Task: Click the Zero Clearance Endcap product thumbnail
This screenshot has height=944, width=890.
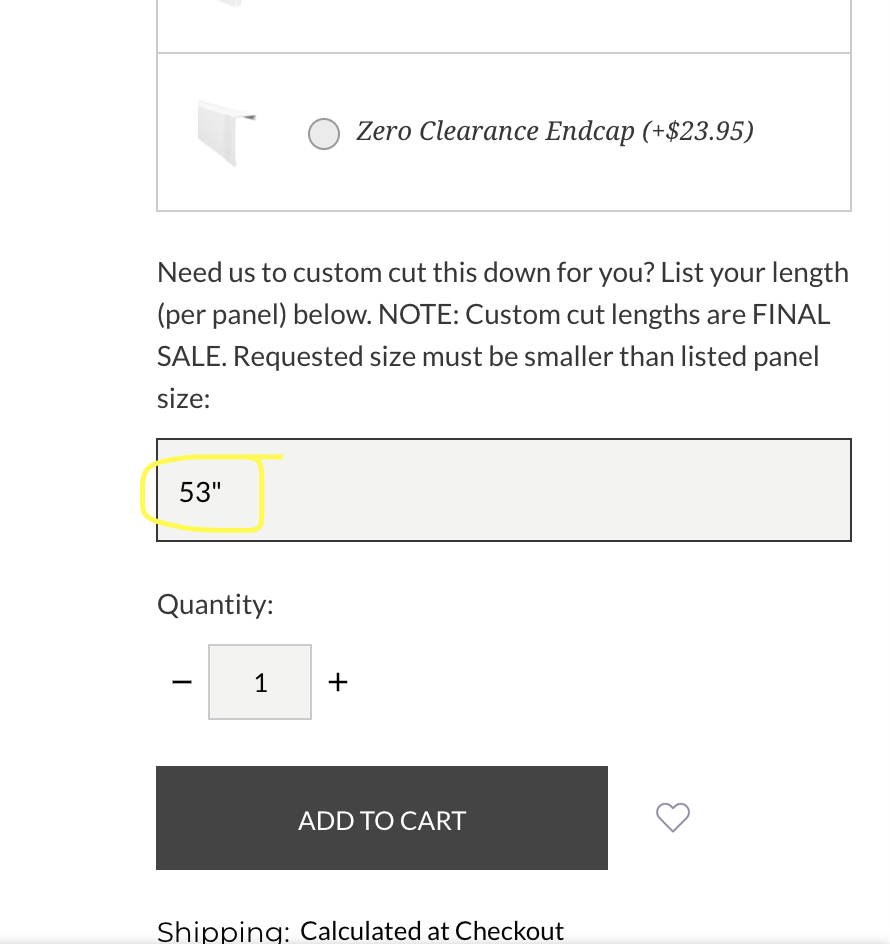Action: pyautogui.click(x=226, y=131)
